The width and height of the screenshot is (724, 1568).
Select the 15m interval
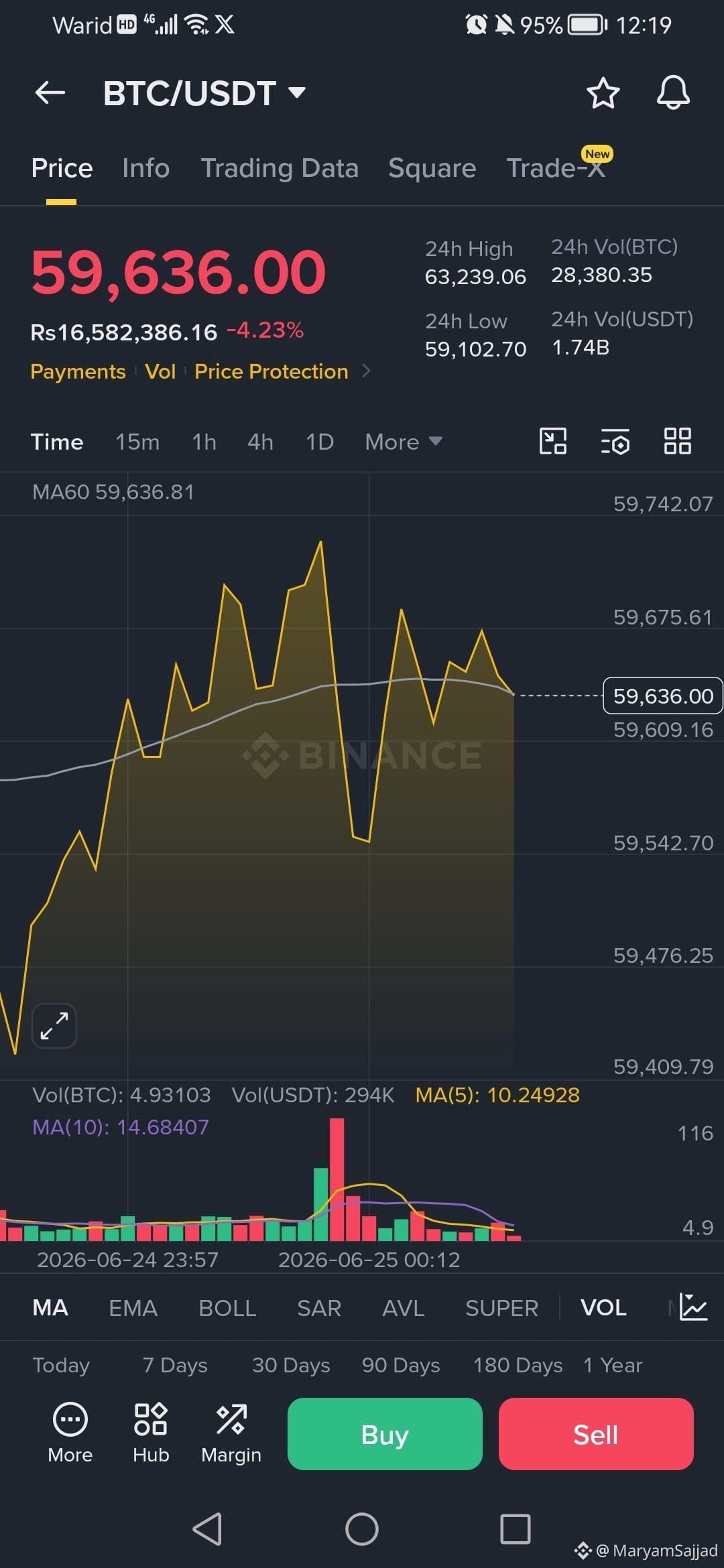tap(137, 442)
